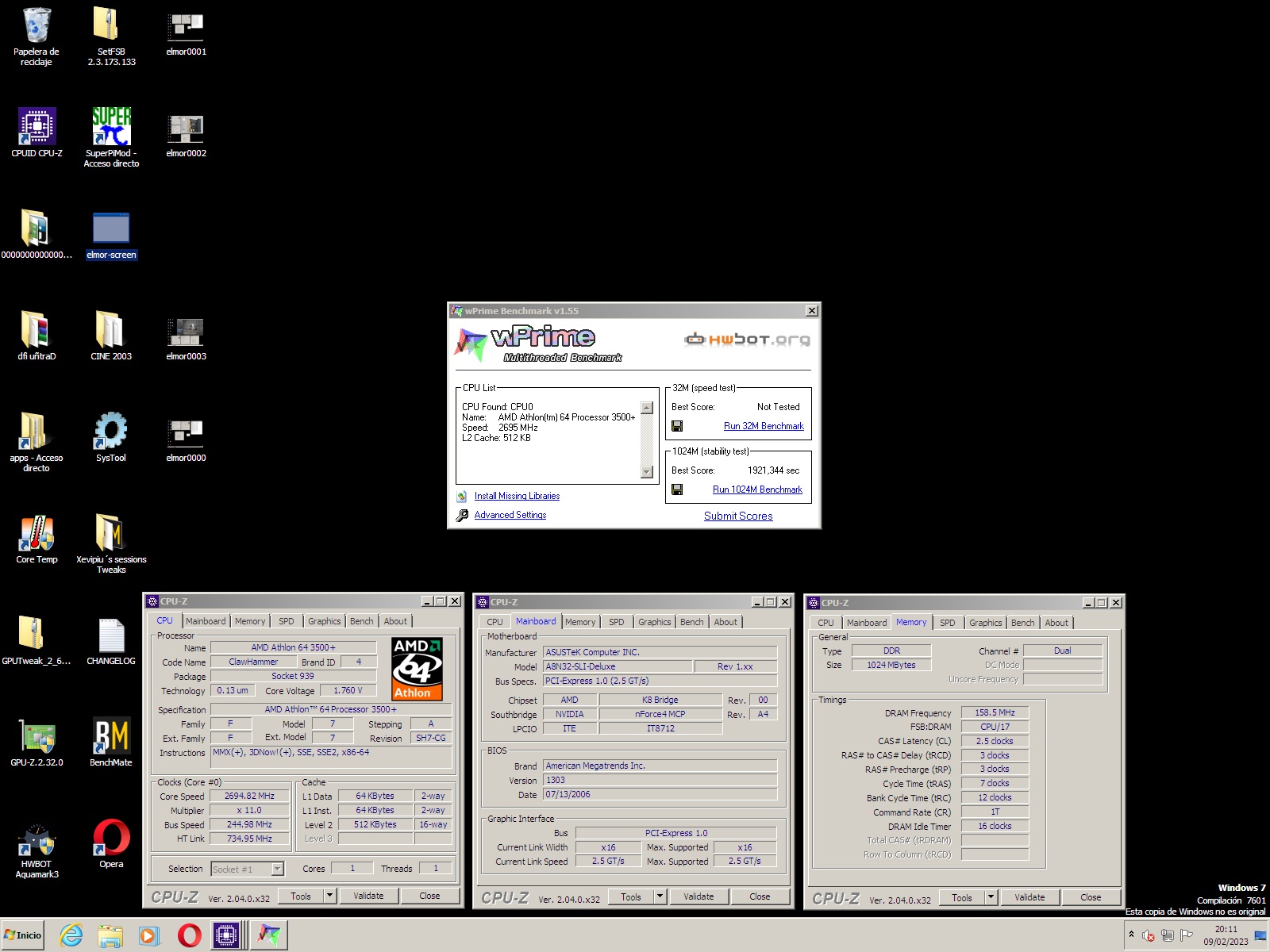The height and width of the screenshot is (952, 1270).
Task: Open the Windows Explorer taskbar icon
Action: (110, 935)
